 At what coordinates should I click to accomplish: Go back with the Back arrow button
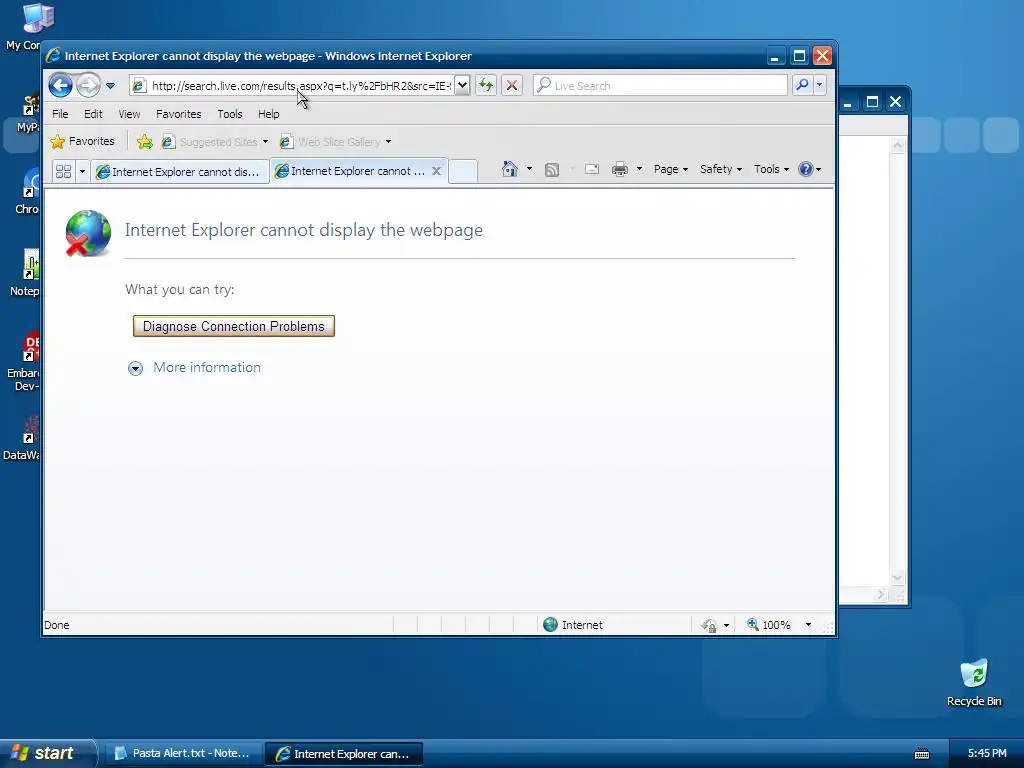[x=61, y=86]
